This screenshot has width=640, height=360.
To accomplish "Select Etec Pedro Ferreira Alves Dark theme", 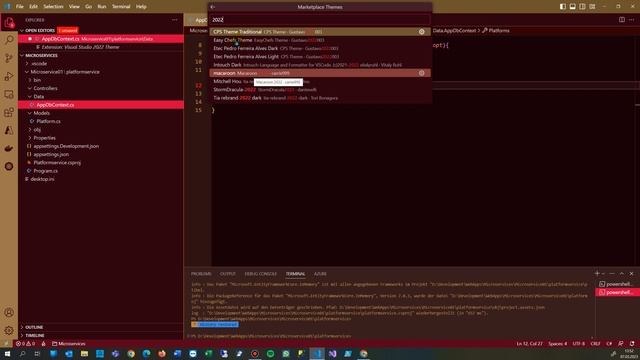I will [x=320, y=48].
